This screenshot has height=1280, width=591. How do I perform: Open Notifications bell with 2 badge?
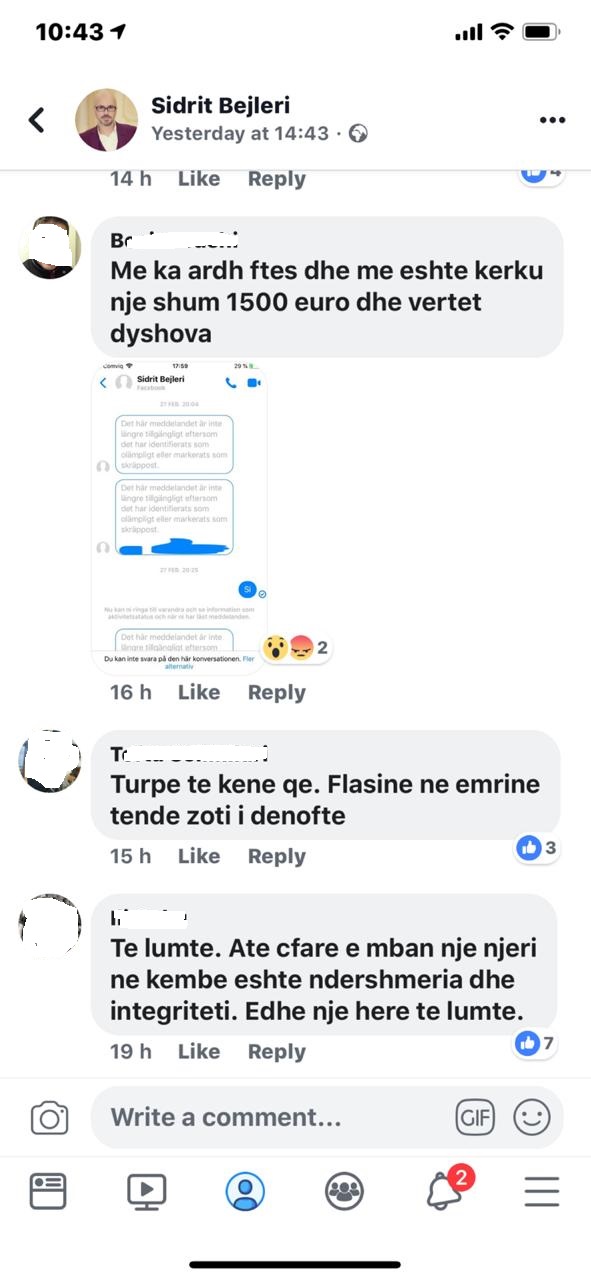tap(447, 1188)
